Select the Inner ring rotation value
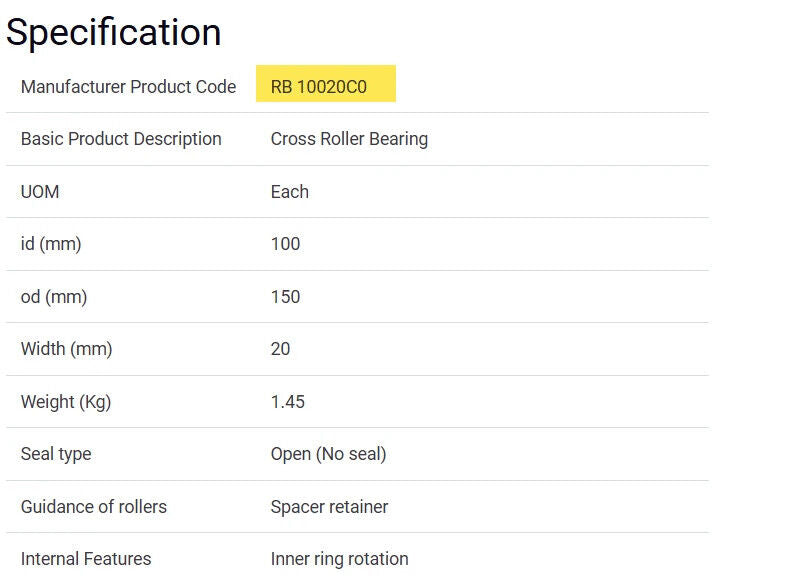Viewport: 792px width, 585px height. (x=339, y=559)
